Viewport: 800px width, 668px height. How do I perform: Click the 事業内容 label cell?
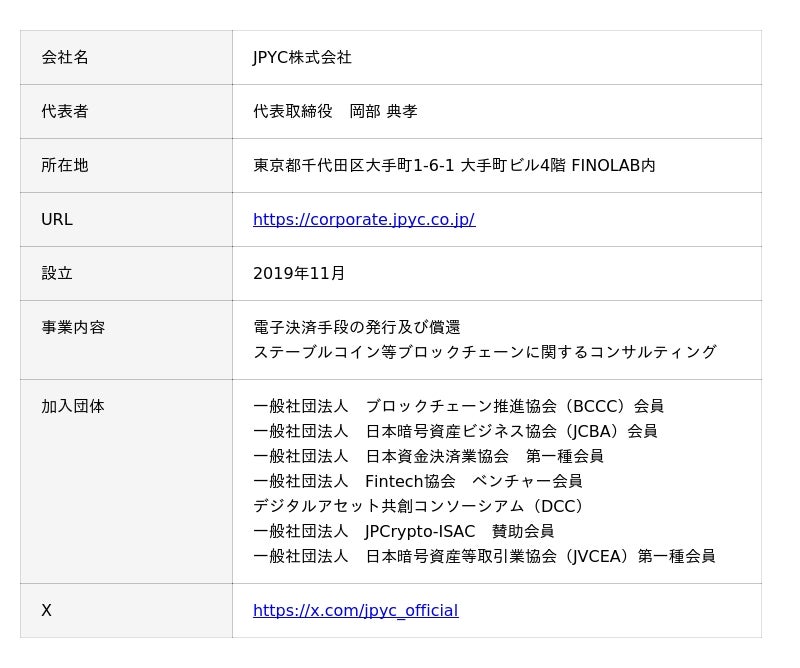(x=73, y=328)
